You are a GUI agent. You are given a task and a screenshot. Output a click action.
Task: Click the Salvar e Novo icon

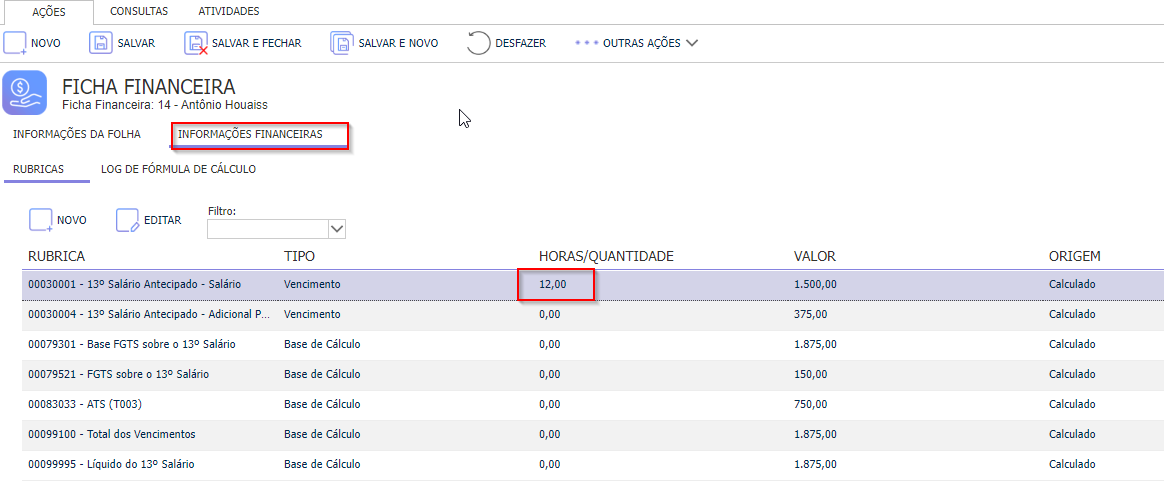342,43
